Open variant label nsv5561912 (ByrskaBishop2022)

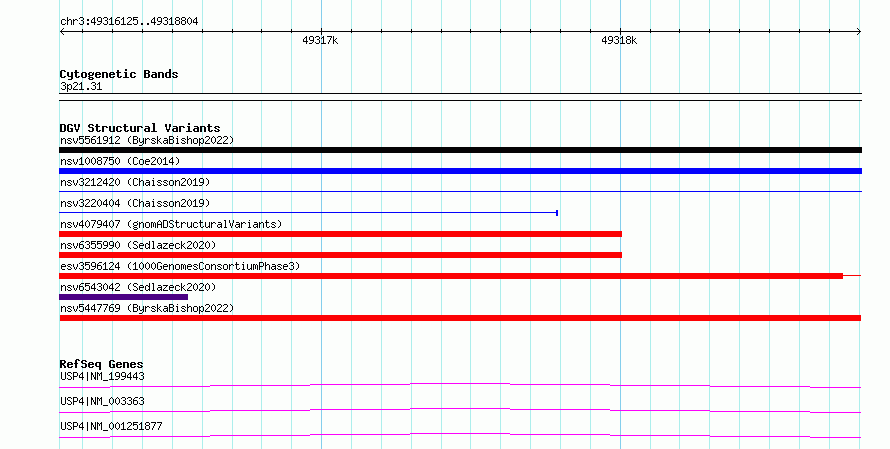point(147,140)
